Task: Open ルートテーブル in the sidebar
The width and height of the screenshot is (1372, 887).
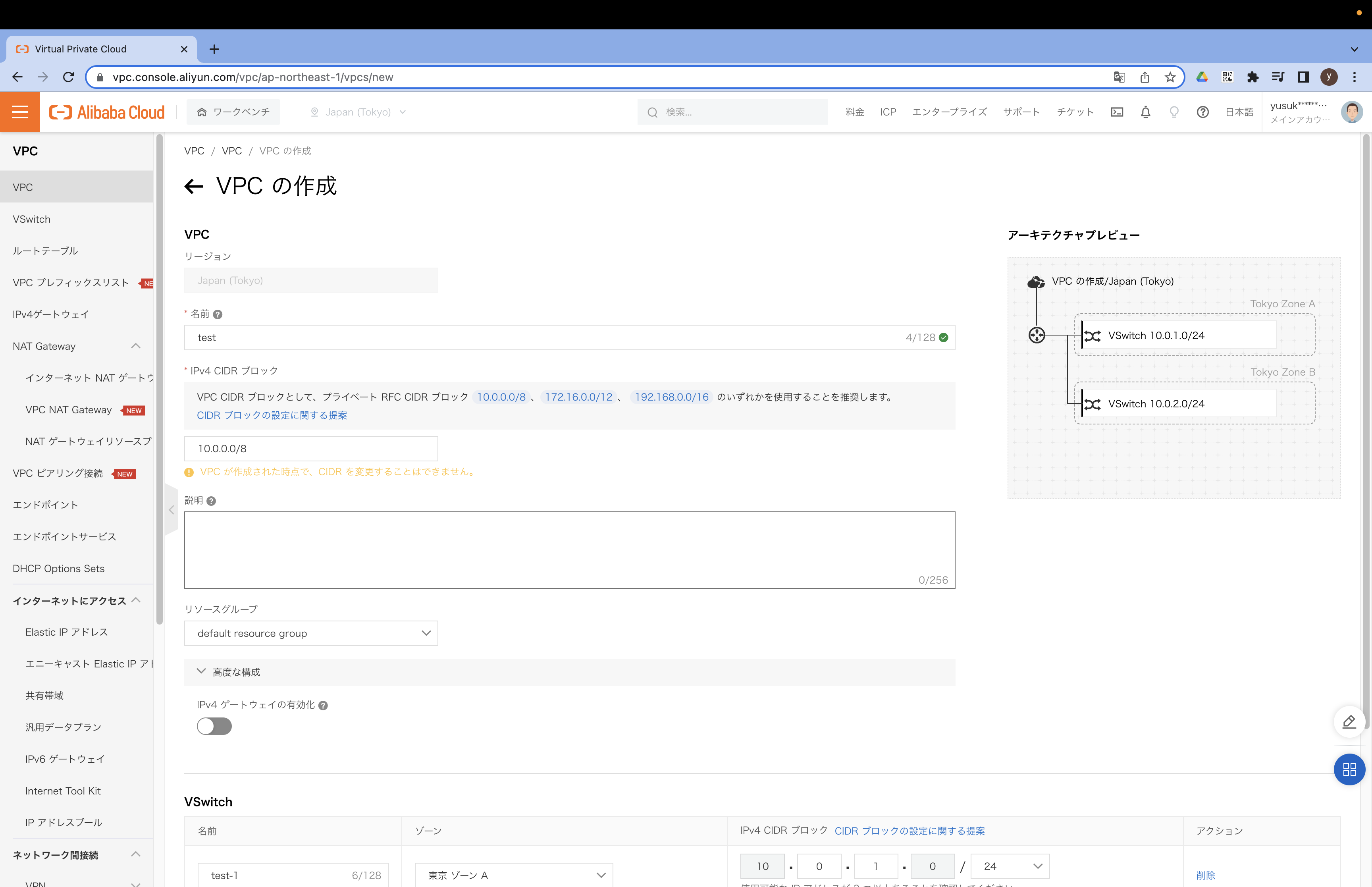Action: coord(45,251)
